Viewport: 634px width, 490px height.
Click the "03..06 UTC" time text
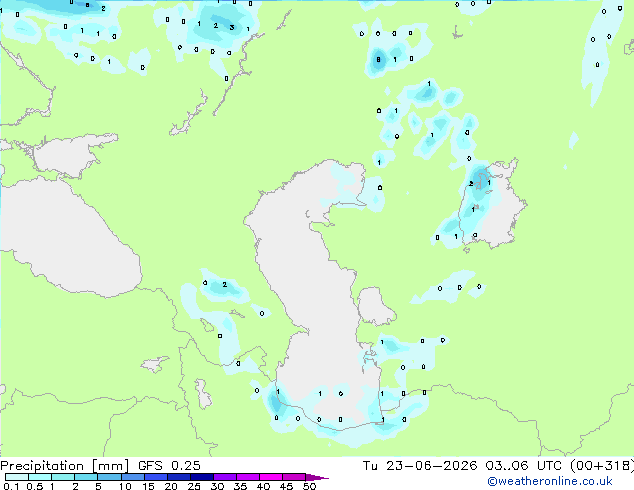pyautogui.click(x=523, y=466)
